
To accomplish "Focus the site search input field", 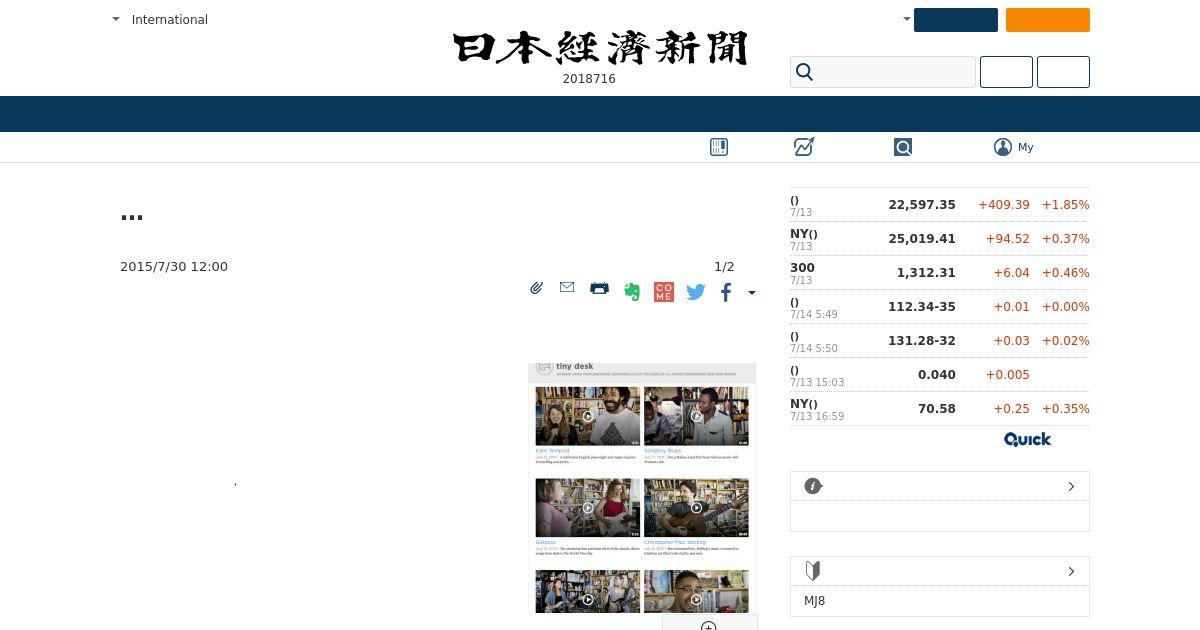I will tap(883, 72).
